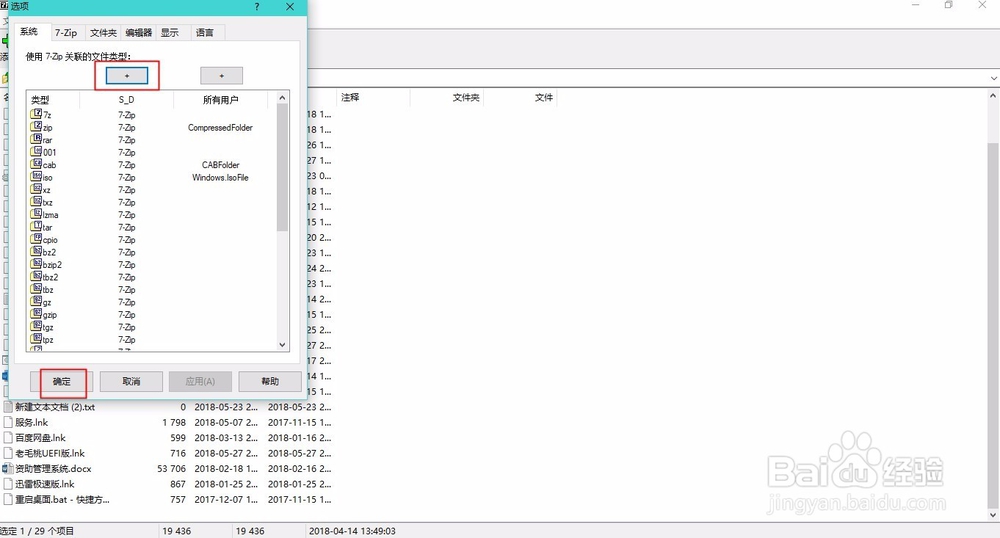Select the 新建文本文档 (2).txt file
1000x538 pixels.
(55, 407)
